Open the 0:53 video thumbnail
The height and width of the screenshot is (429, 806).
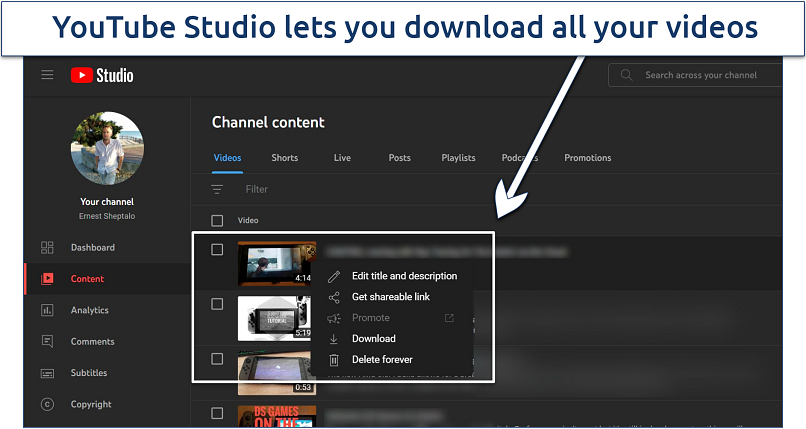click(x=276, y=374)
